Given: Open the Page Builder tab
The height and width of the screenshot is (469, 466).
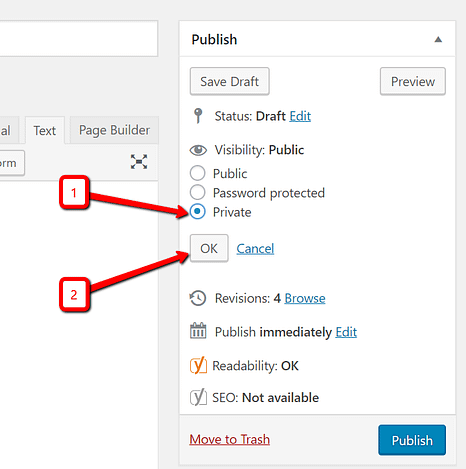Looking at the screenshot, I should click(x=114, y=130).
